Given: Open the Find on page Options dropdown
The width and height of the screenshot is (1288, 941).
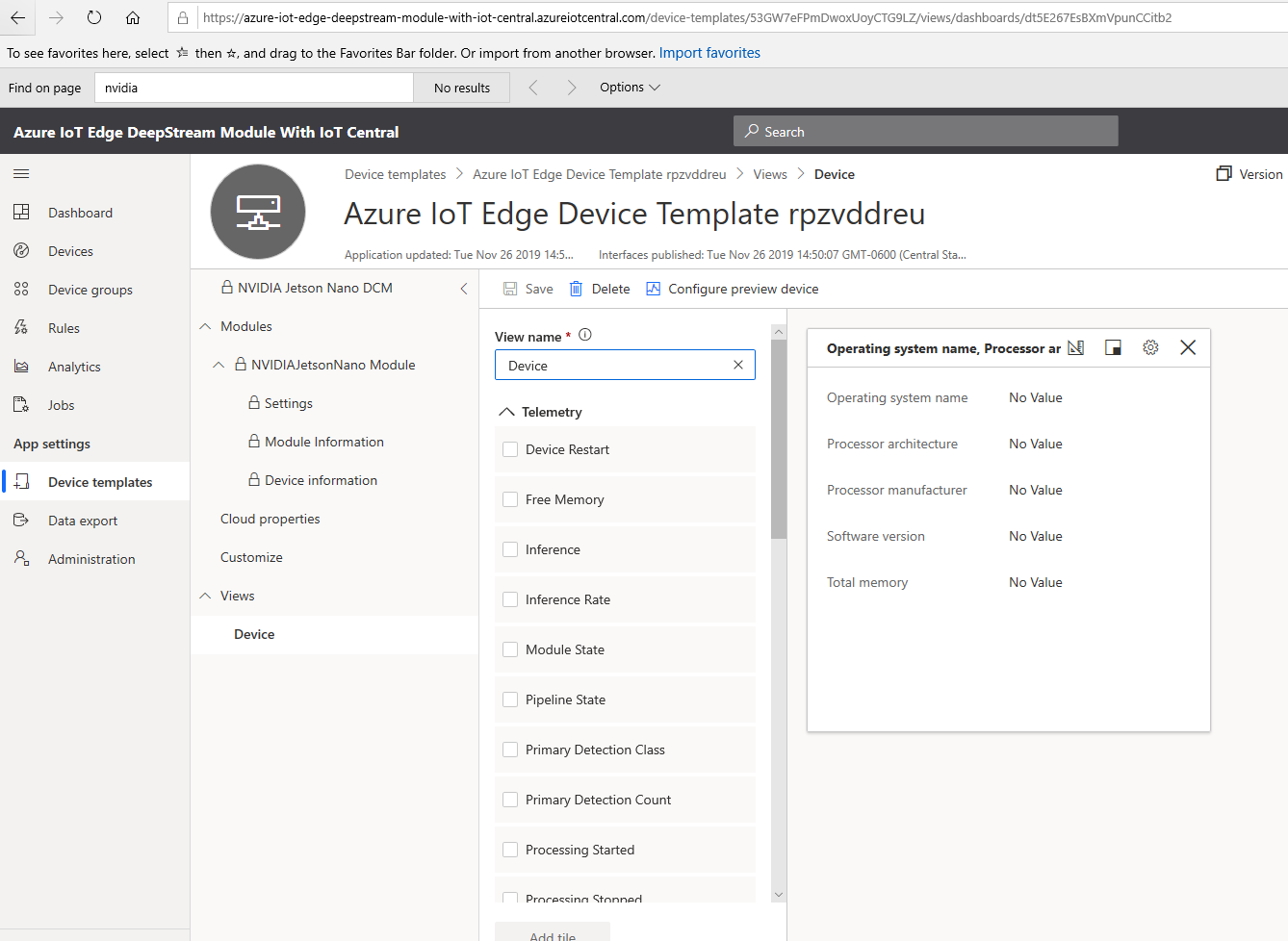Looking at the screenshot, I should (x=630, y=87).
